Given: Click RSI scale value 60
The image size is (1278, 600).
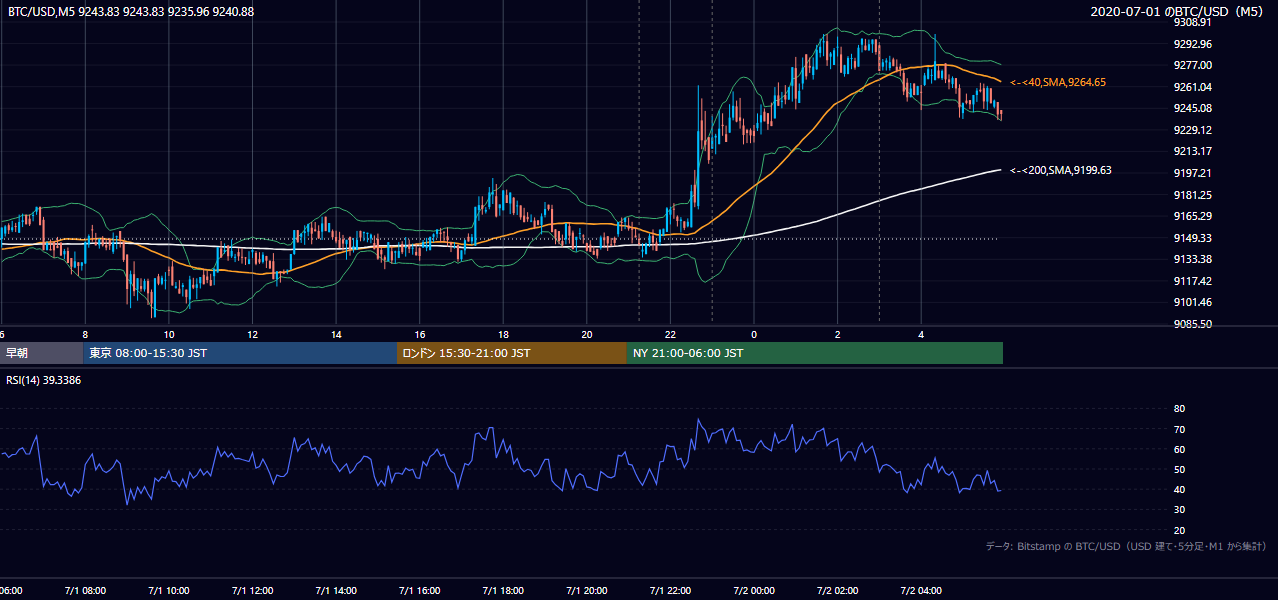Looking at the screenshot, I should [x=1179, y=449].
